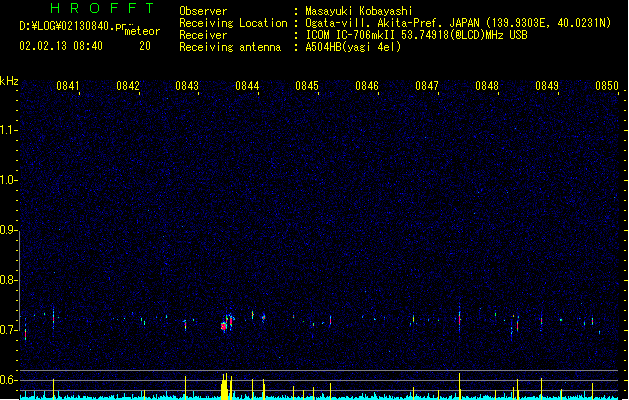
Task: Click the 0850 time axis label
Action: coord(607,85)
